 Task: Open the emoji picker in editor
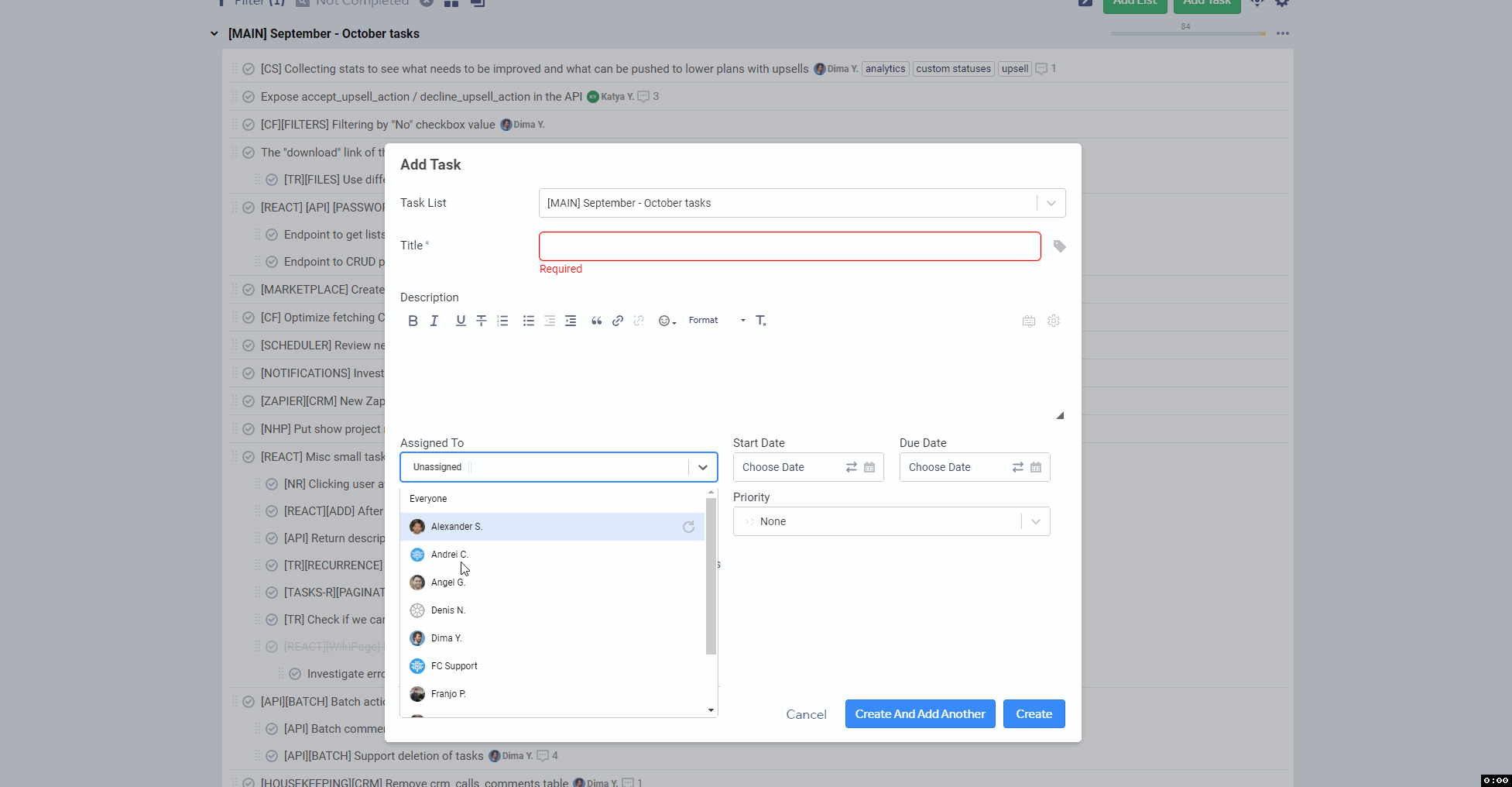666,321
